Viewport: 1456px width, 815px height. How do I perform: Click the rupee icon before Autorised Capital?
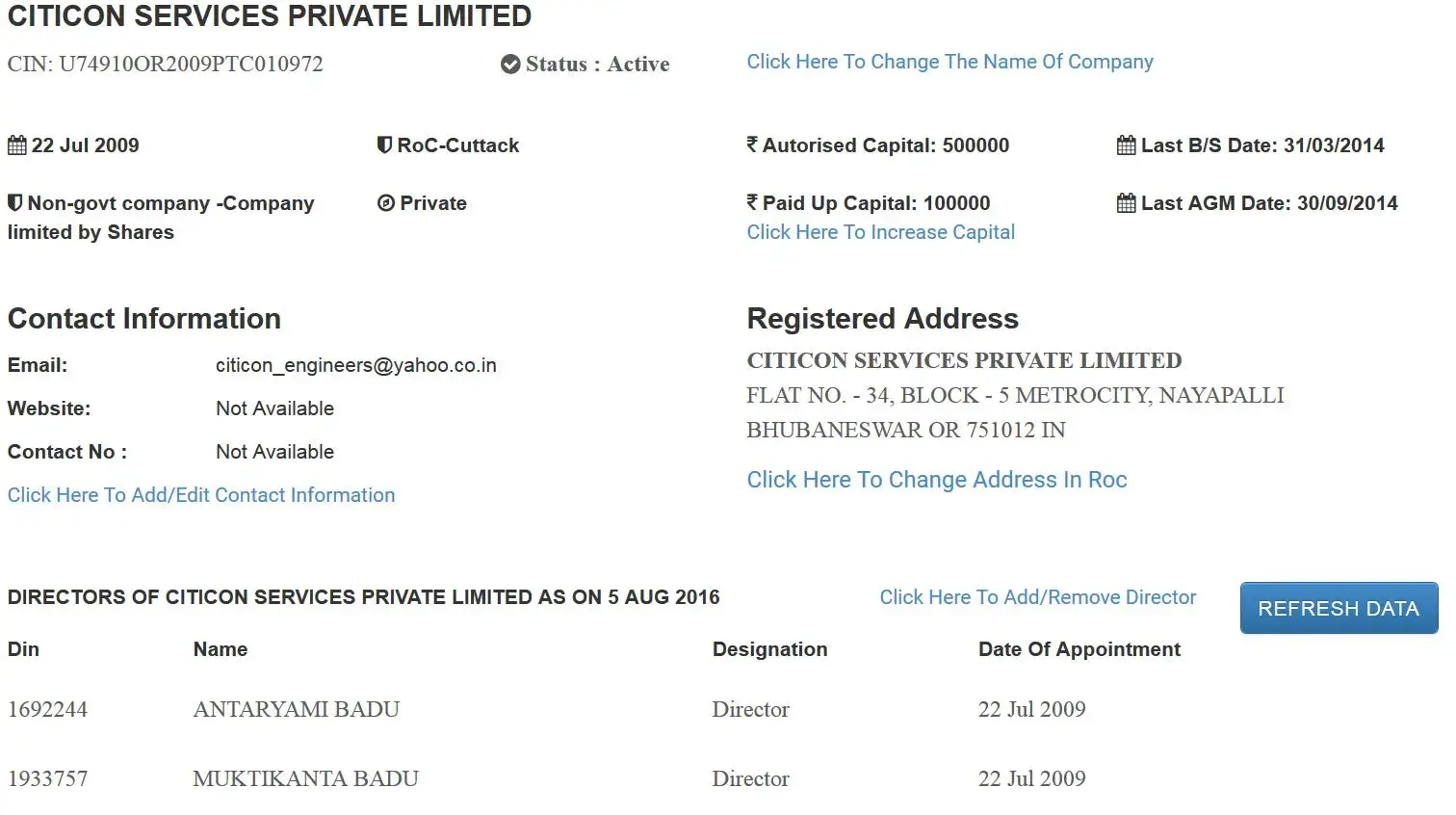(x=752, y=145)
